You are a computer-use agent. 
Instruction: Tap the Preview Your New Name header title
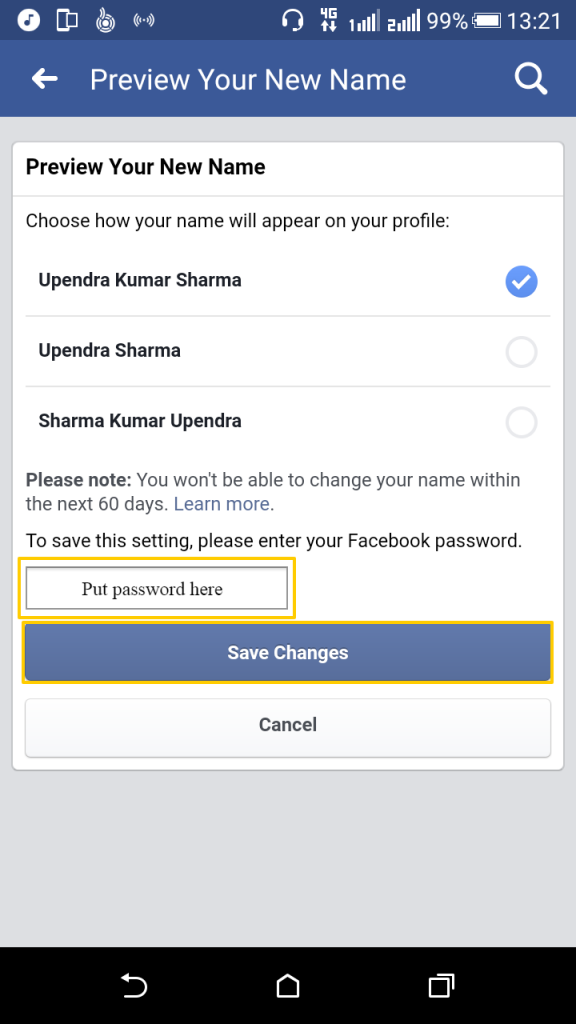click(248, 78)
